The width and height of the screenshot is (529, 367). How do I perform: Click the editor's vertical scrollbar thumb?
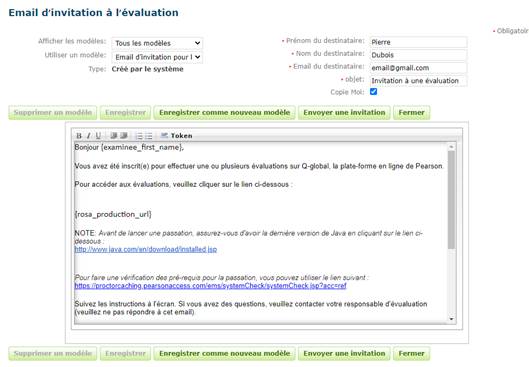click(x=451, y=200)
